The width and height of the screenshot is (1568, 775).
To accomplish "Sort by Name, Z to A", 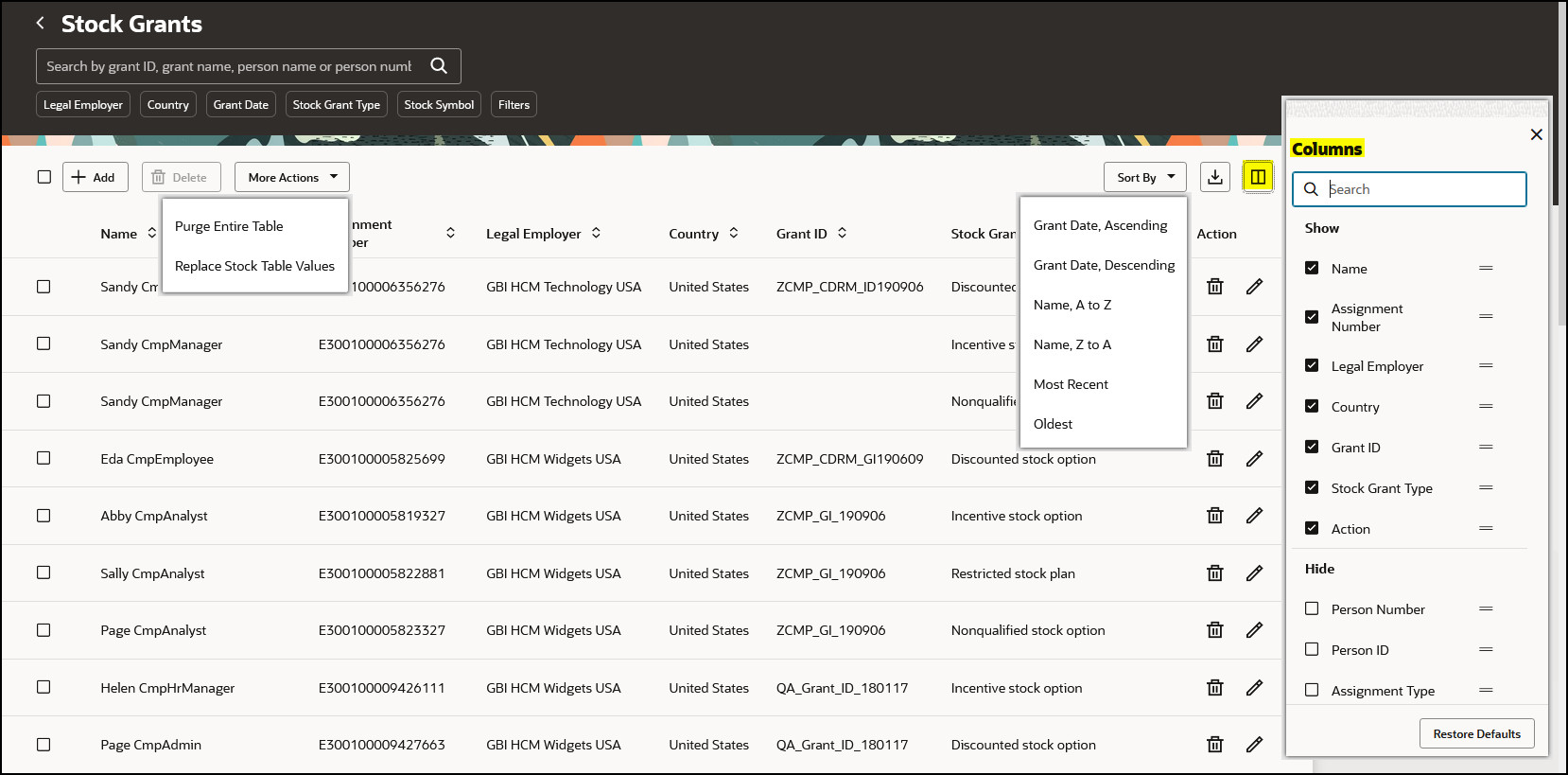I will [1103, 344].
